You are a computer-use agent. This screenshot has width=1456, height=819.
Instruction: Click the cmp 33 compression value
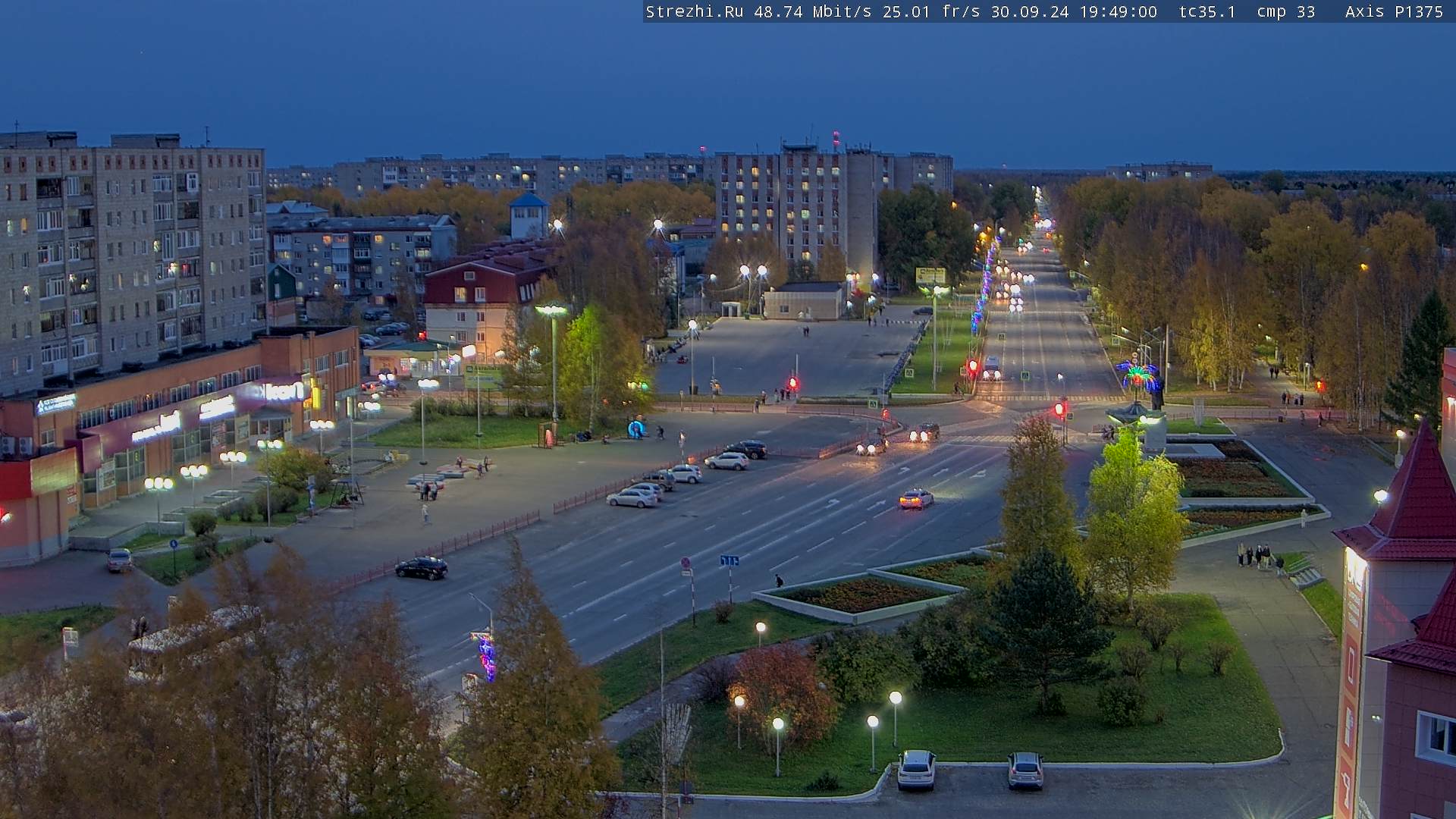coord(1285,12)
